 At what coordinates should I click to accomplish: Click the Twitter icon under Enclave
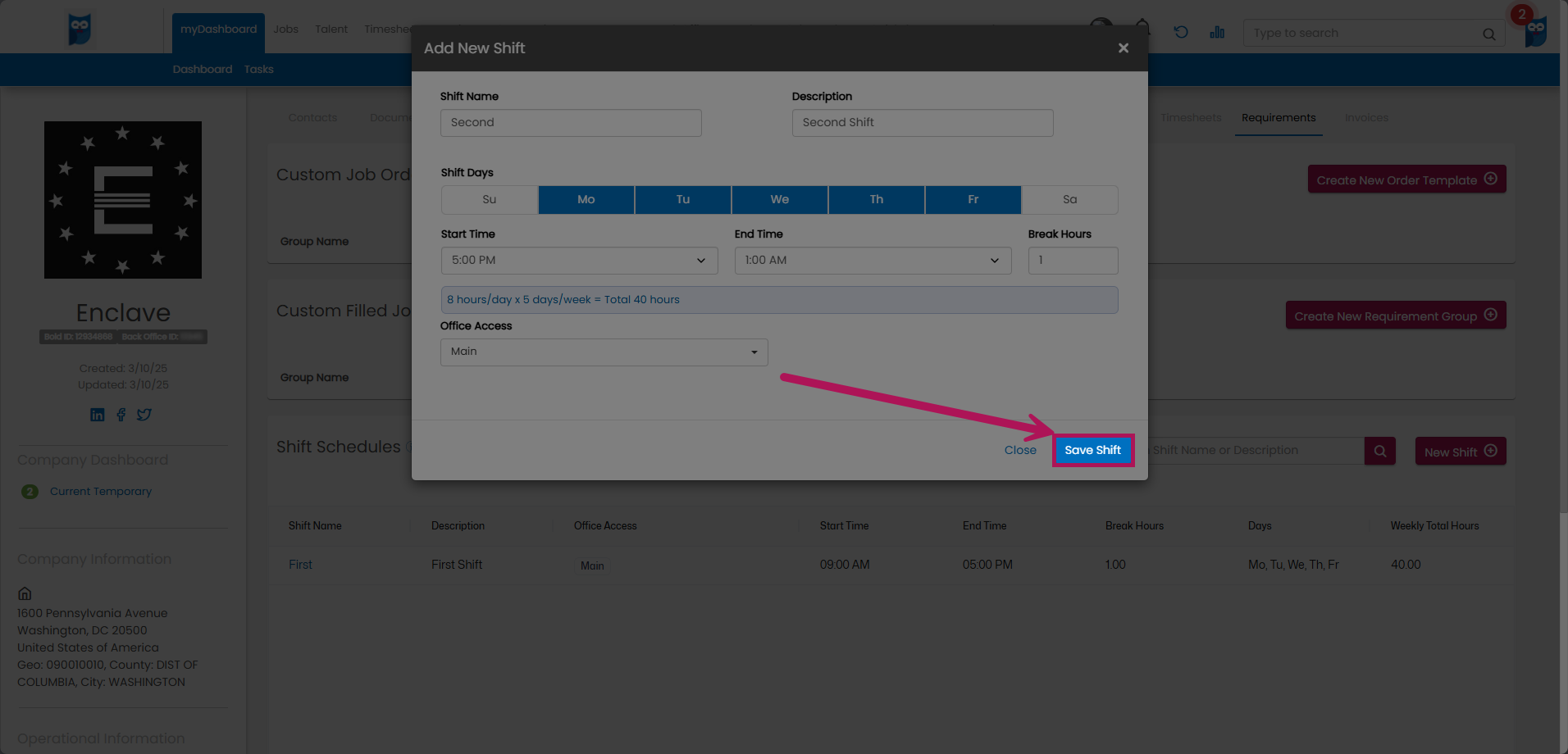click(144, 415)
